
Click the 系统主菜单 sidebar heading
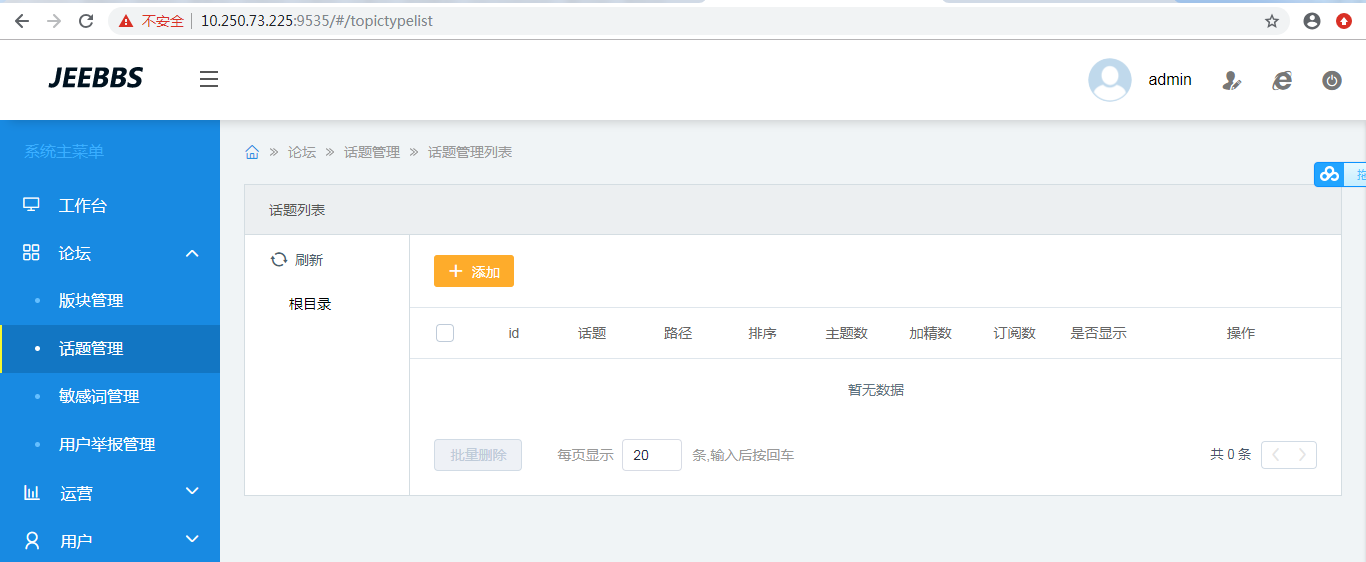(64, 152)
